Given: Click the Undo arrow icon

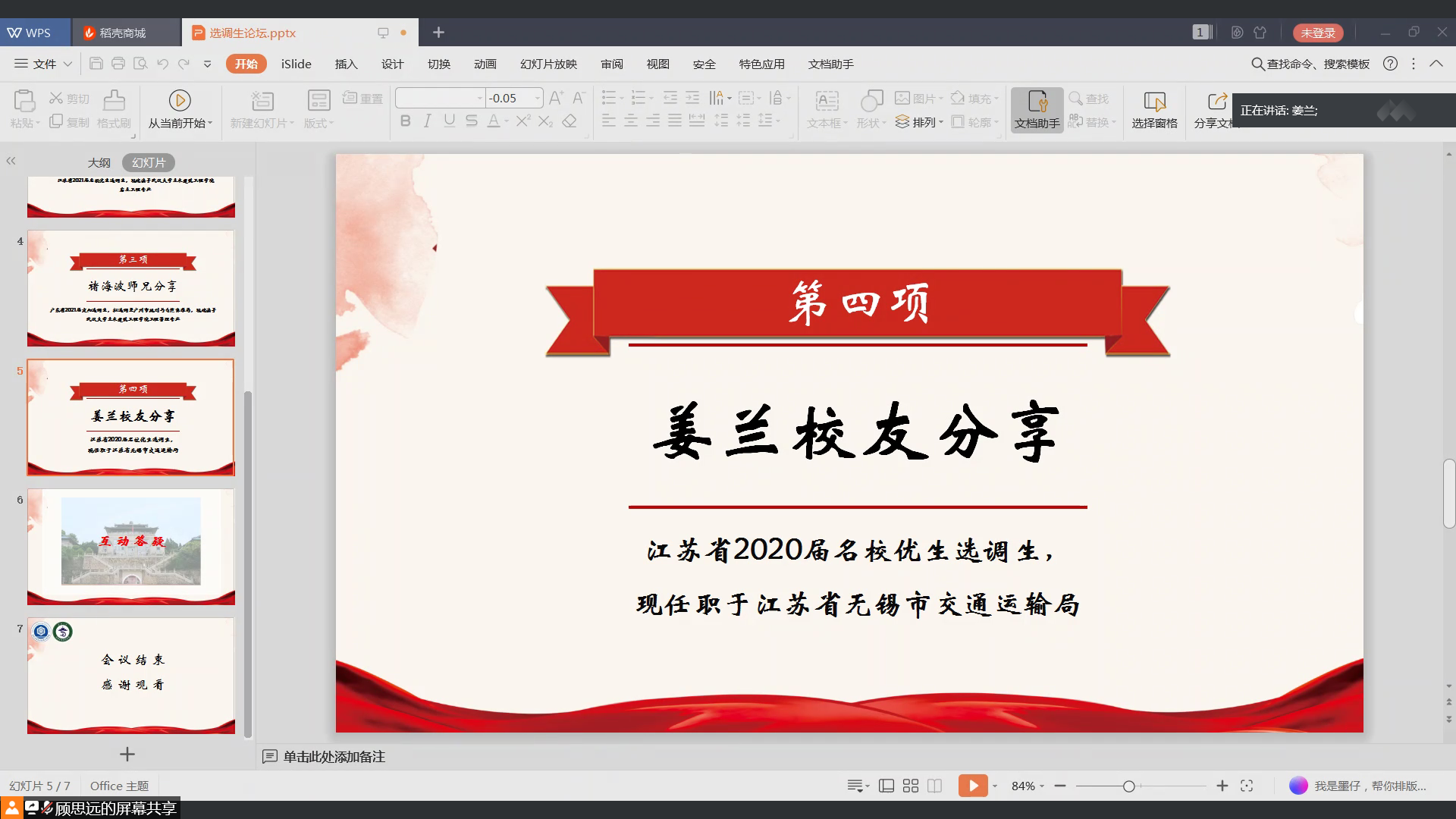Looking at the screenshot, I should 162,64.
